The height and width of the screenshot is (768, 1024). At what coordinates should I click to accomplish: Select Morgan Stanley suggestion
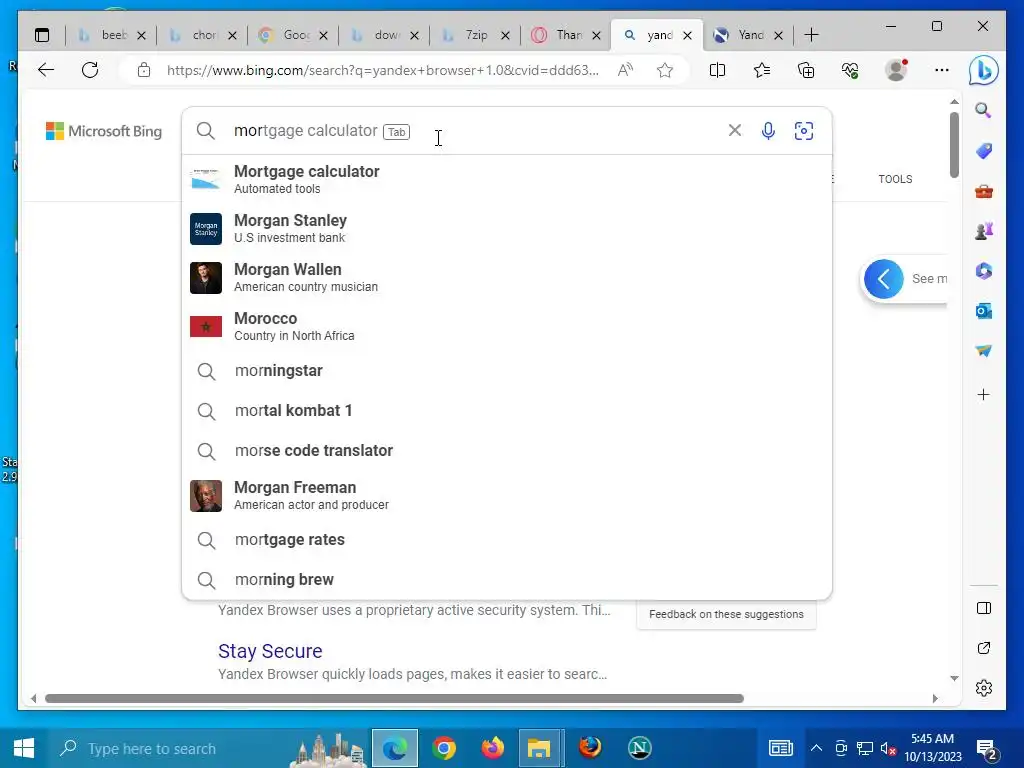pyautogui.click(x=507, y=228)
